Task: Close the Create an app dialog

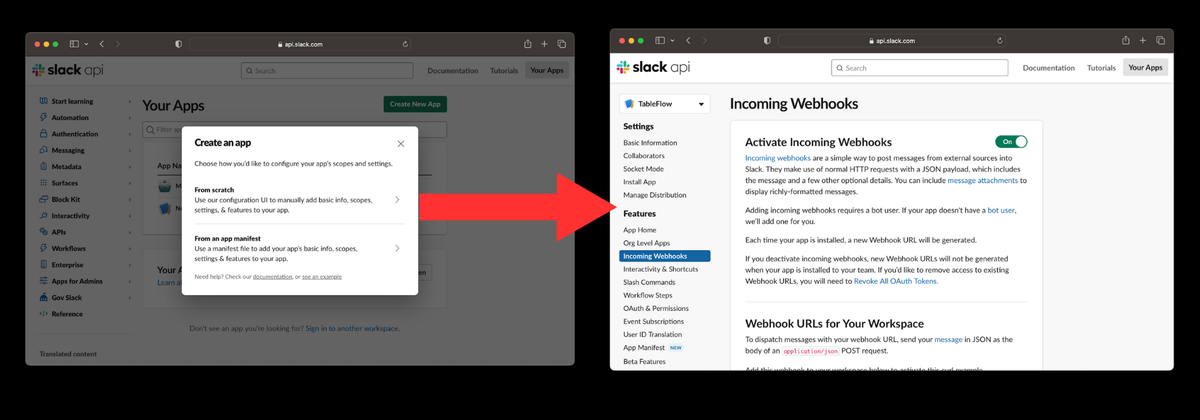Action: point(401,144)
